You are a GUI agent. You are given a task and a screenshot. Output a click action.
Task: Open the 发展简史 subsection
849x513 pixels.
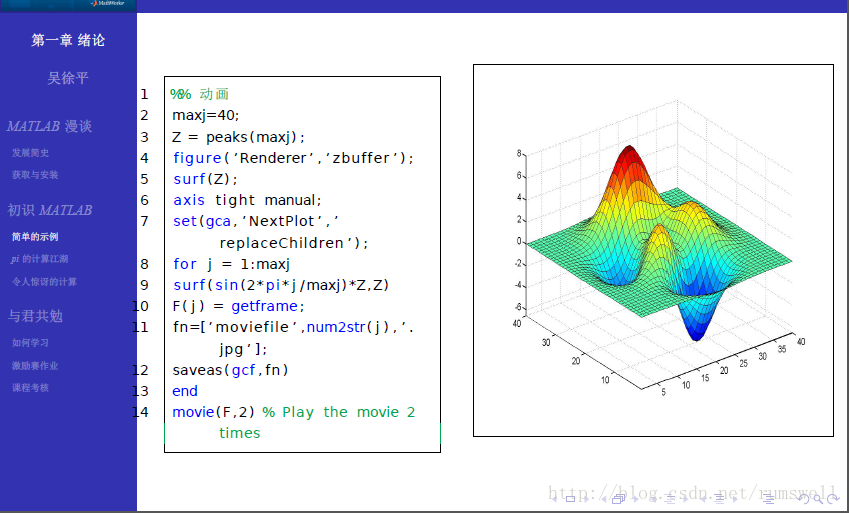[x=30, y=153]
